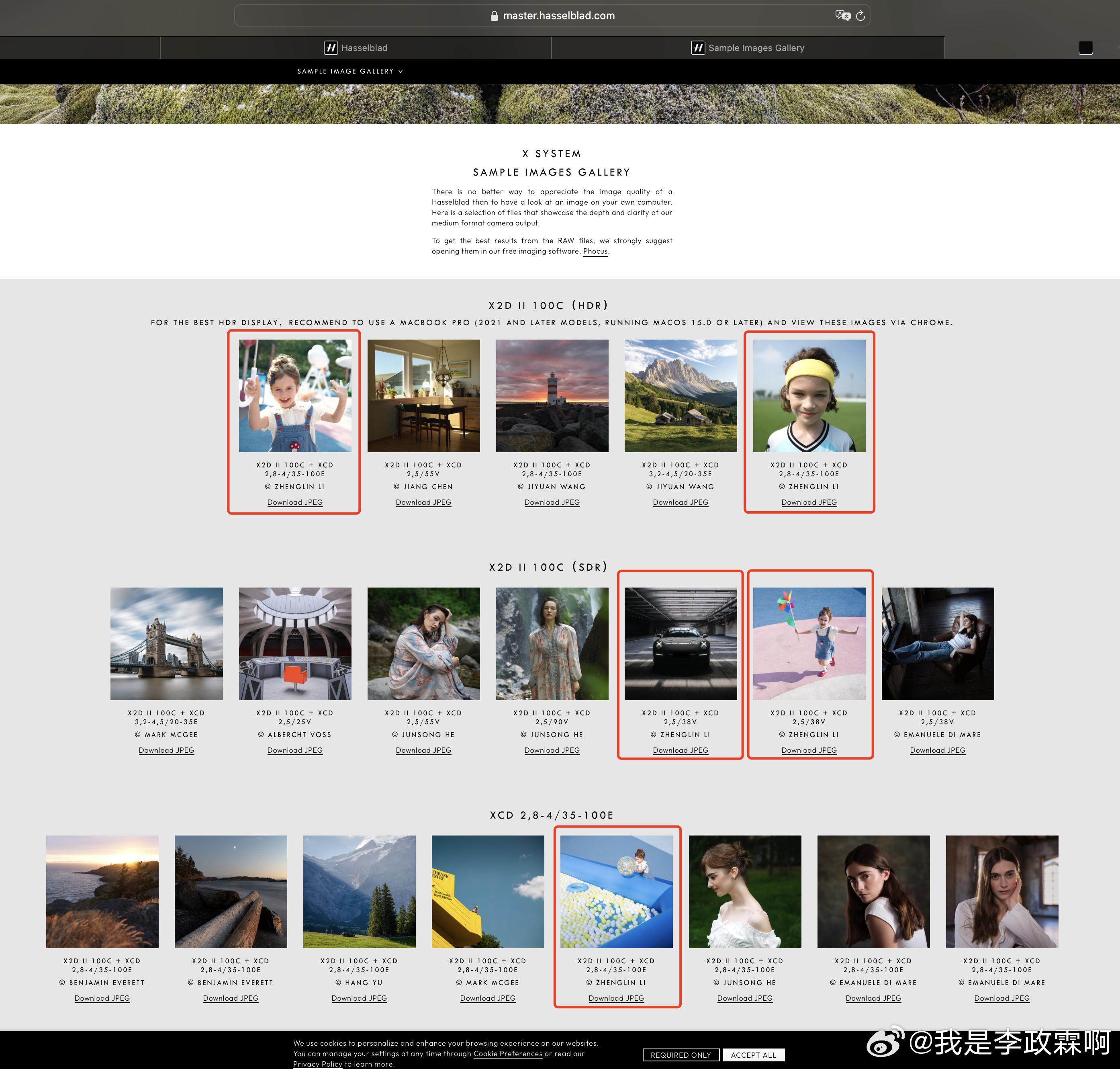1120x1069 pixels.
Task: Click the Sample Images Gallery tab favicon
Action: pyautogui.click(x=698, y=48)
